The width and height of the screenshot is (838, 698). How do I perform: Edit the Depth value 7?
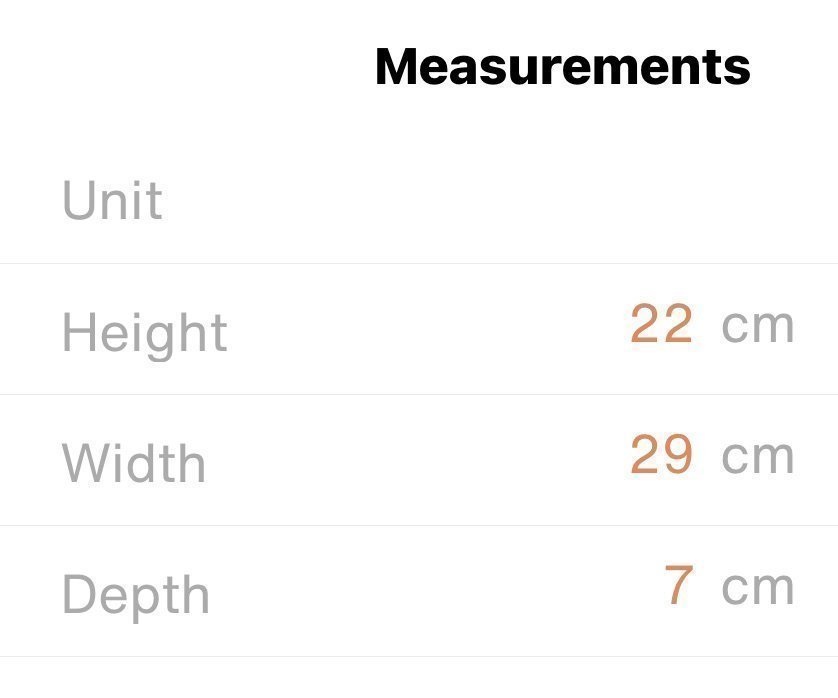pyautogui.click(x=678, y=586)
